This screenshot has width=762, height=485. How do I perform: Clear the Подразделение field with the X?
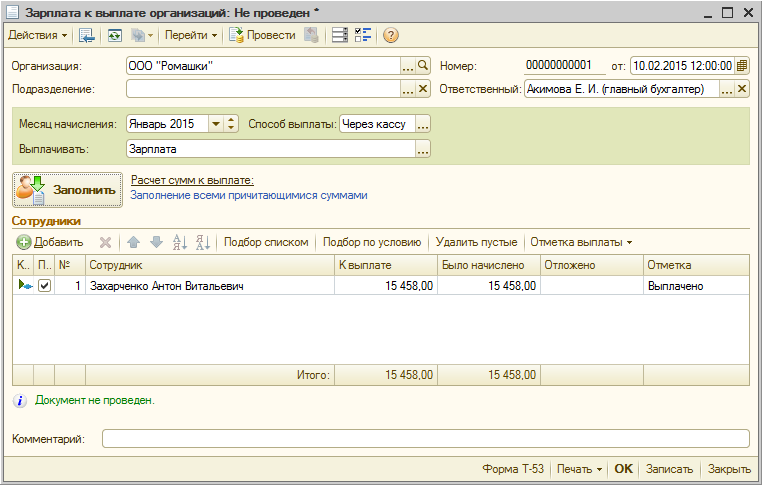[x=423, y=89]
